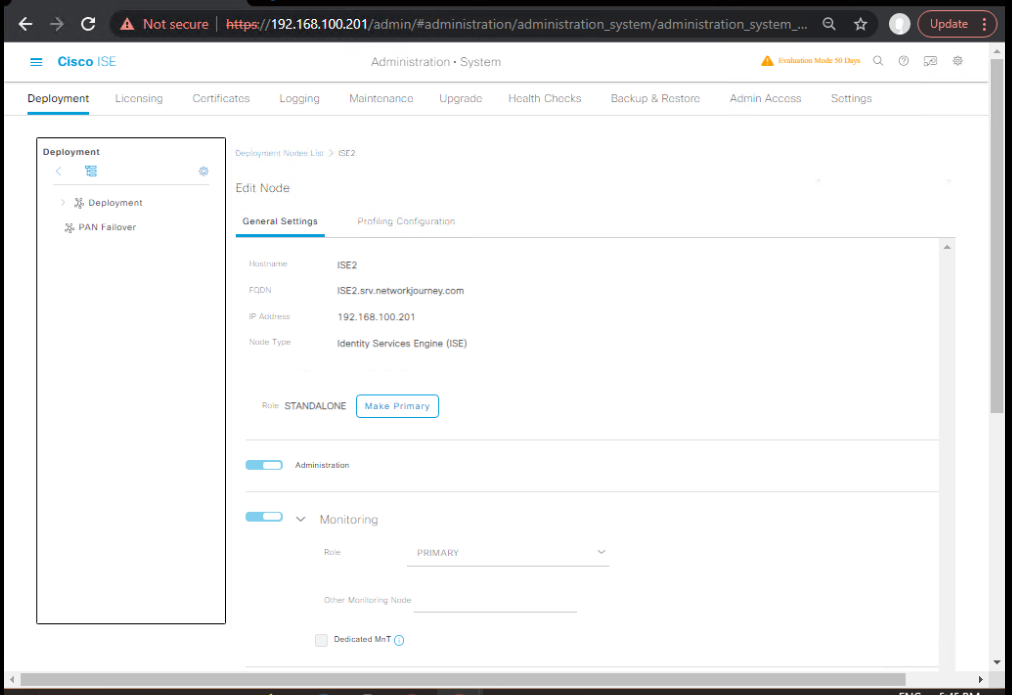This screenshot has height=695, width=1012.
Task: Switch to the Deployment top tab
Action: (x=58, y=98)
